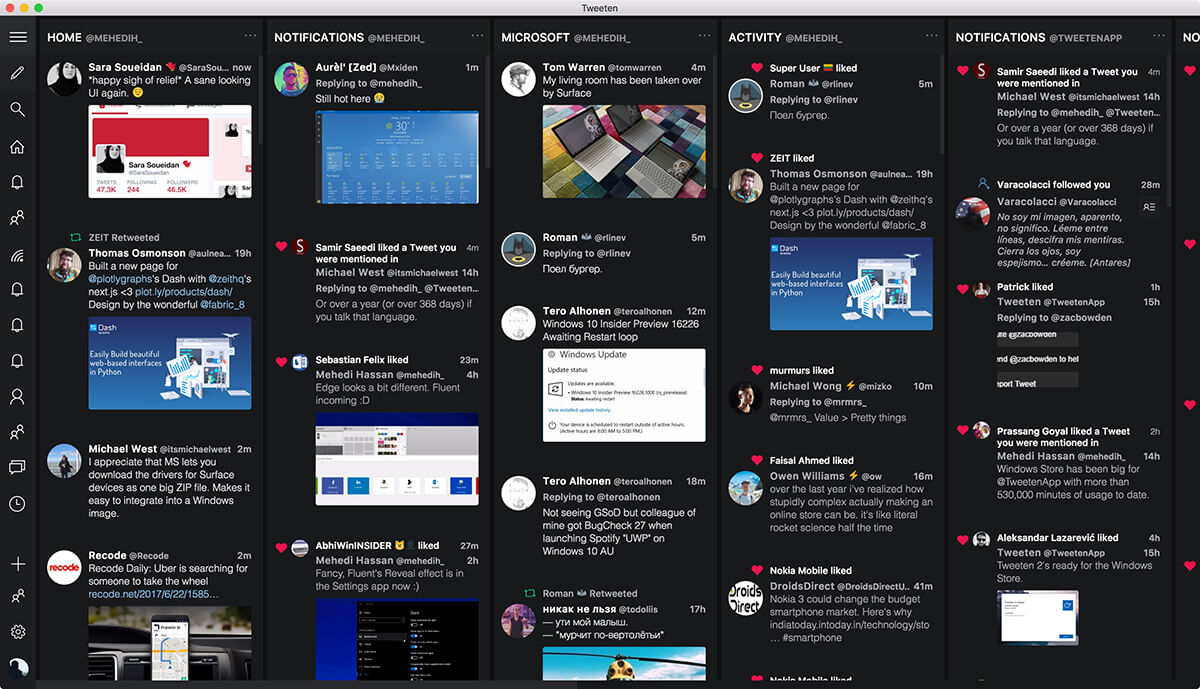Click the single-person profile icon in the sidebar
Screen dimensions: 1200x689
(17, 397)
